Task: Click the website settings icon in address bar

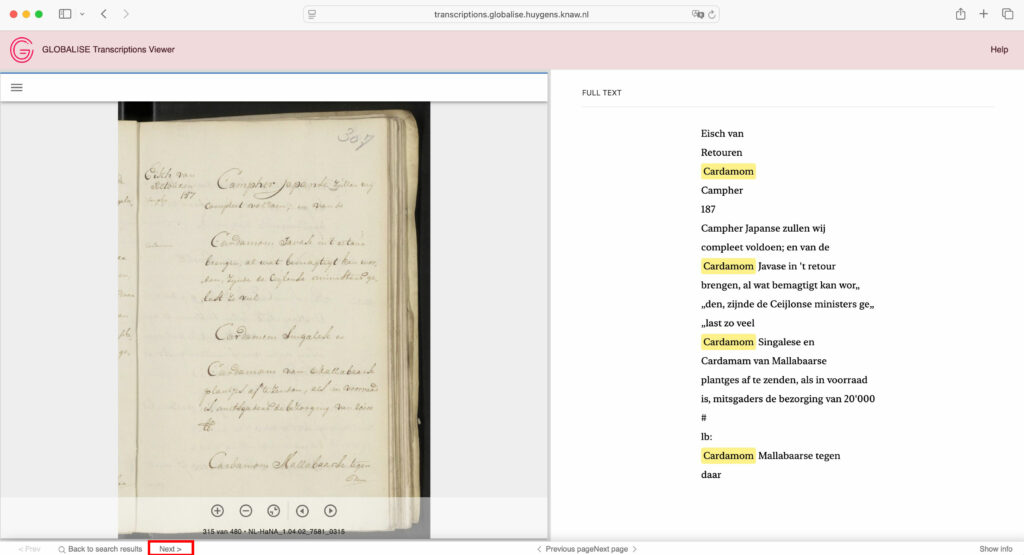Action: click(x=312, y=14)
